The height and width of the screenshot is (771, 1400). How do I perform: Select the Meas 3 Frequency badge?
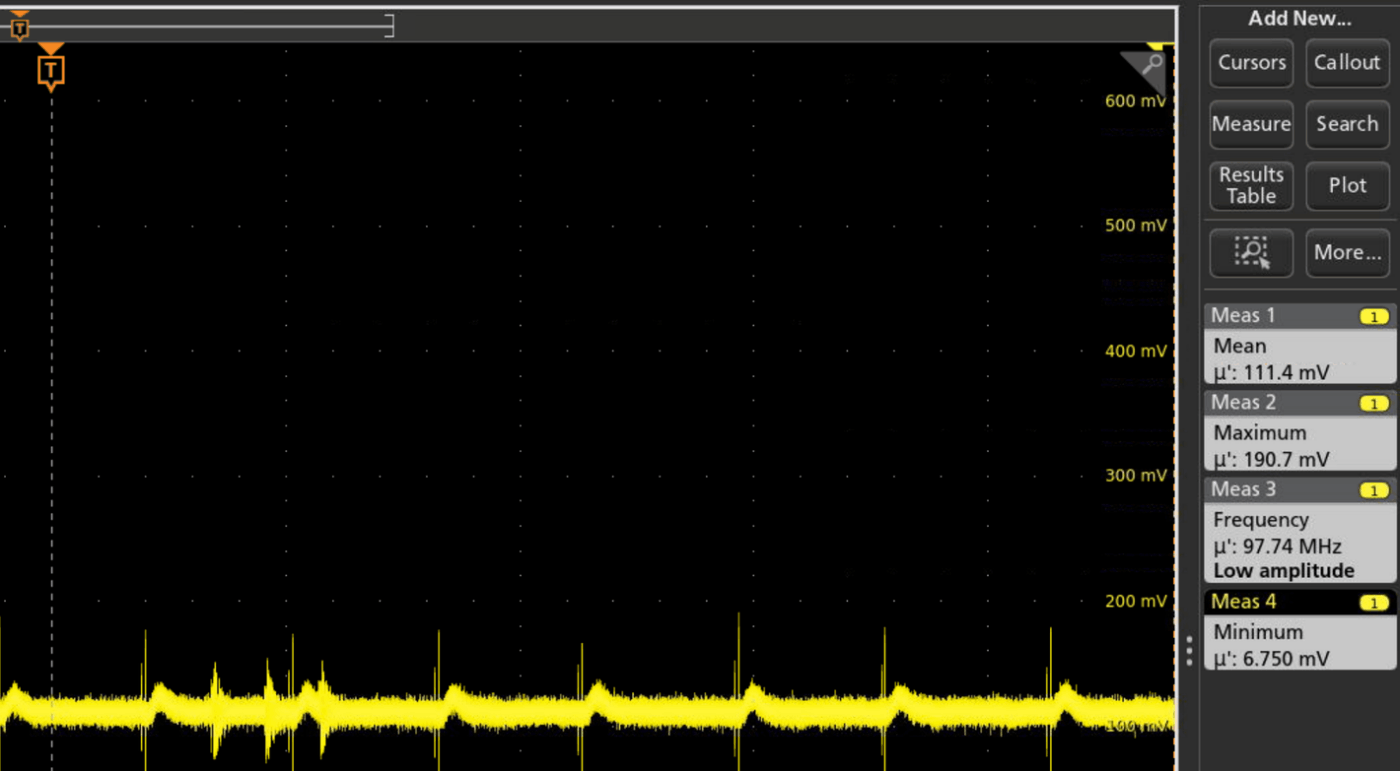pyautogui.click(x=1300, y=530)
